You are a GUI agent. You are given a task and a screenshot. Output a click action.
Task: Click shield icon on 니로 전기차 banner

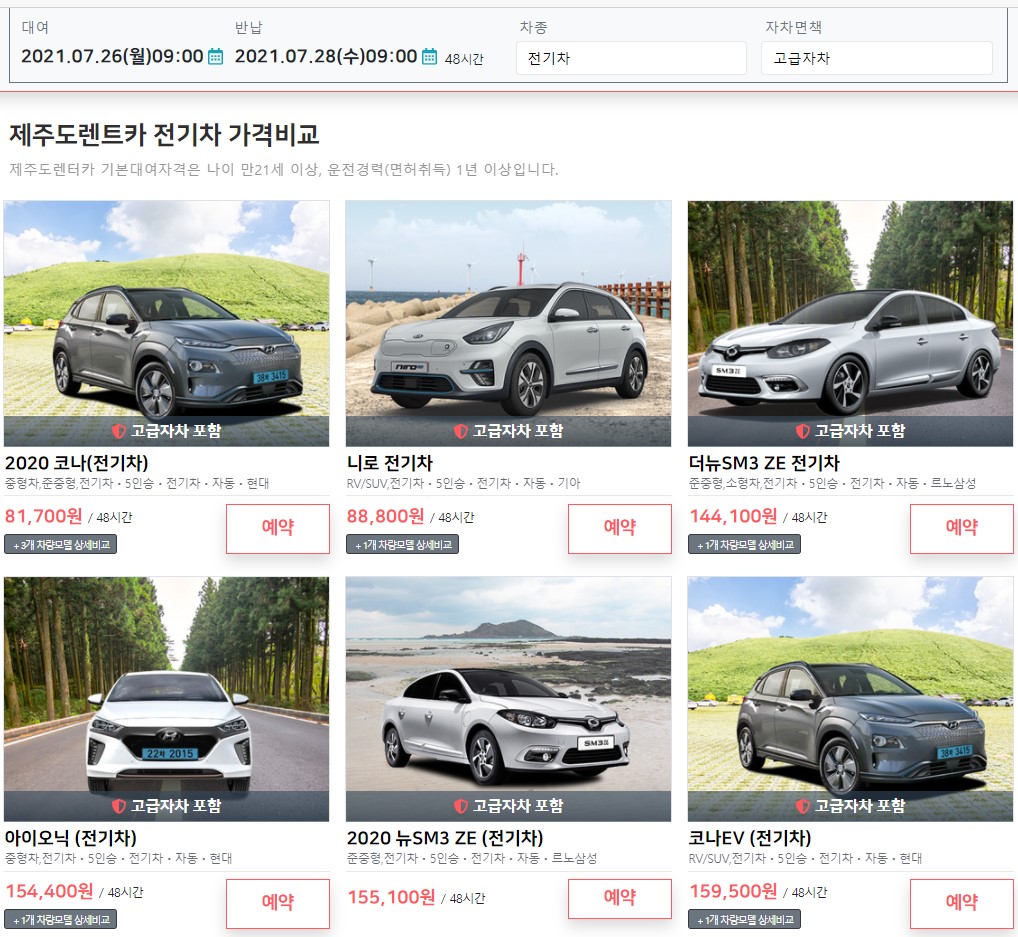pyautogui.click(x=460, y=431)
